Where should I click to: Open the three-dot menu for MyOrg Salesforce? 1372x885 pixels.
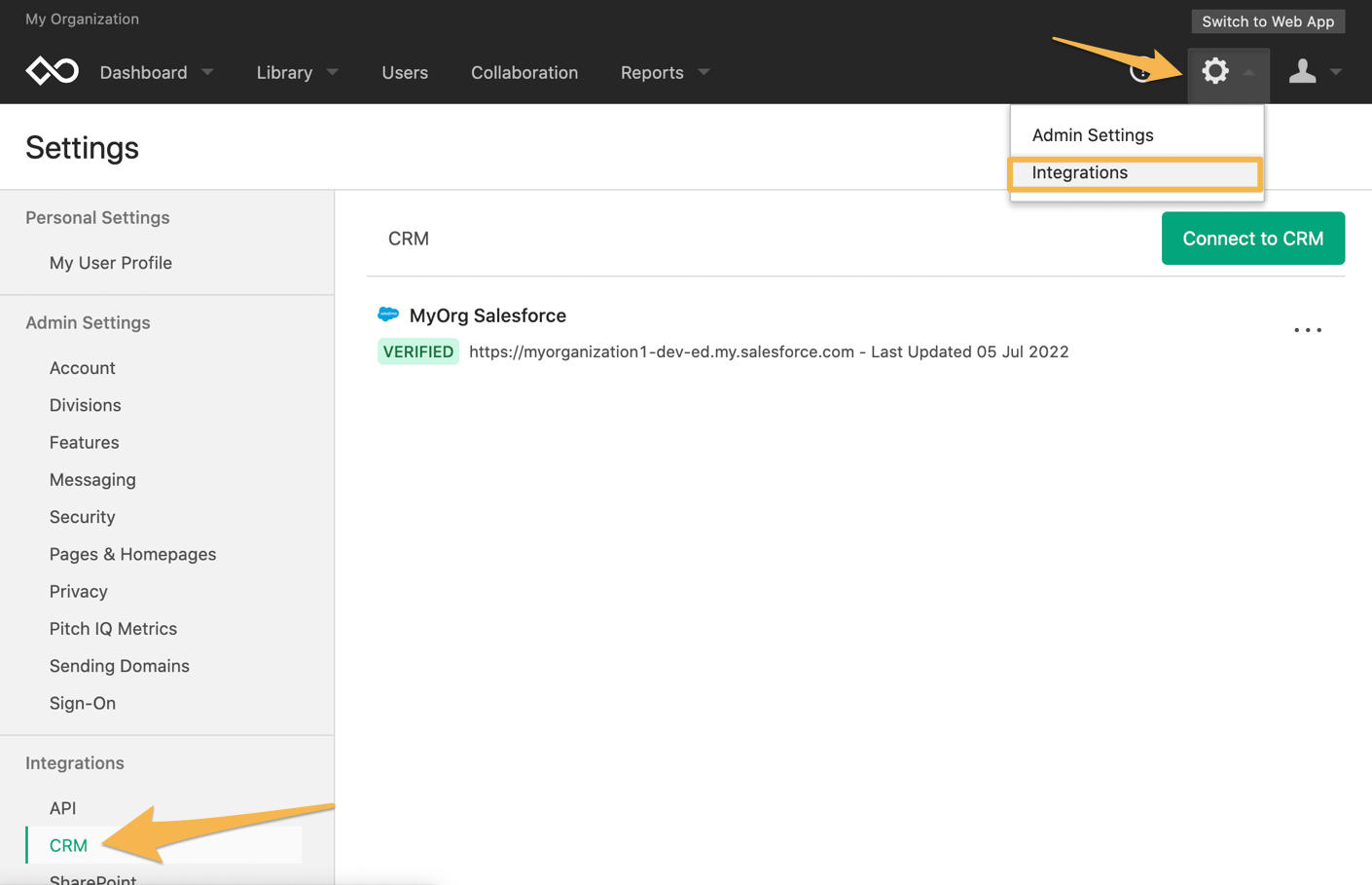(x=1308, y=330)
